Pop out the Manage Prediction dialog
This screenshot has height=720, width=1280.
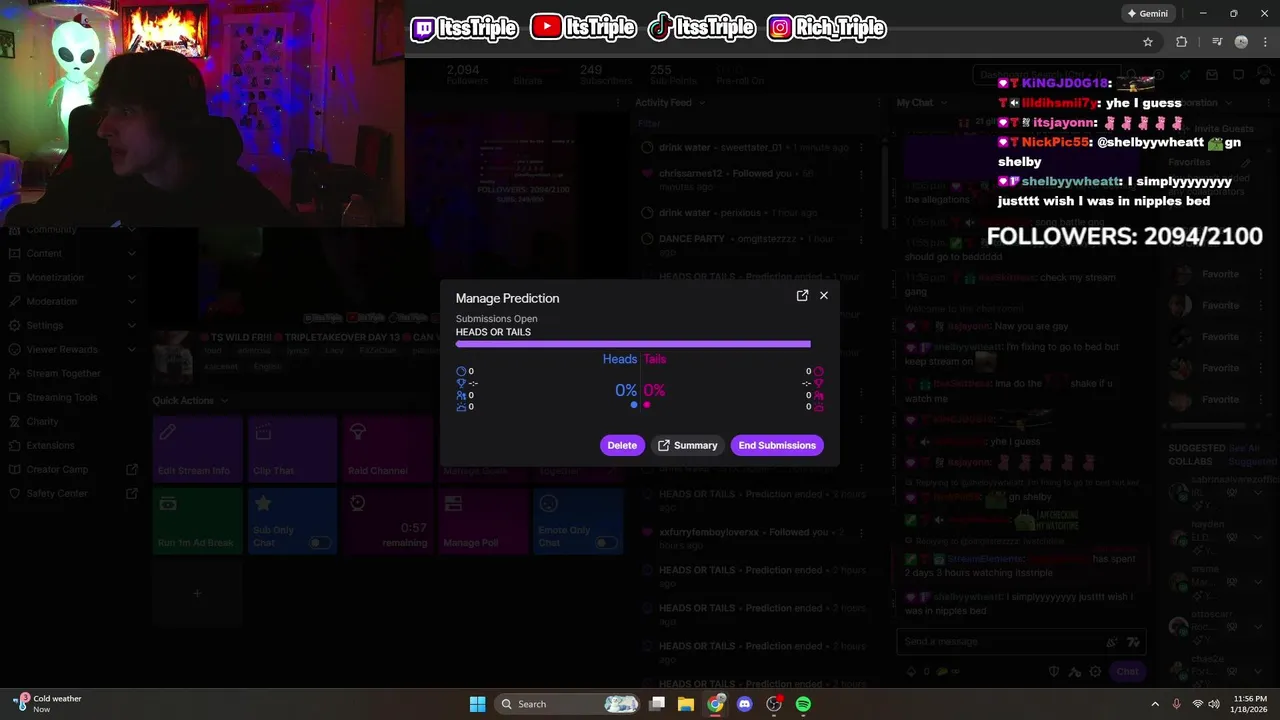click(x=802, y=295)
